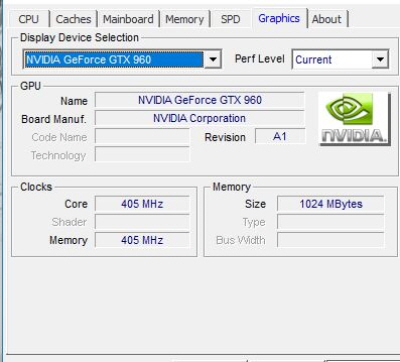Open the Display Device Selection dropdown arrow
Screen dimensions: 400x362
[213, 60]
